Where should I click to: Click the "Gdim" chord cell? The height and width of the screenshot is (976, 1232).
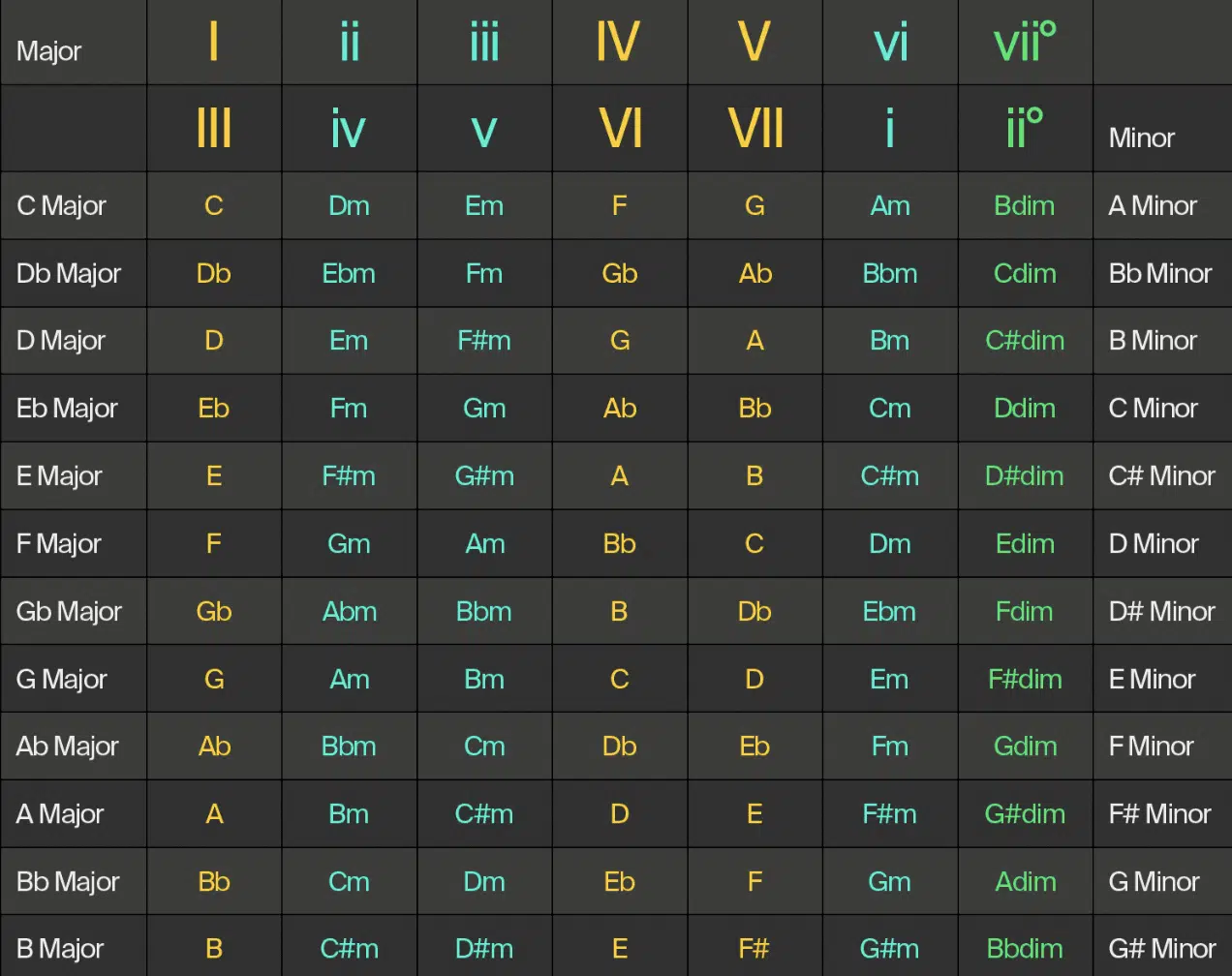1025,747
